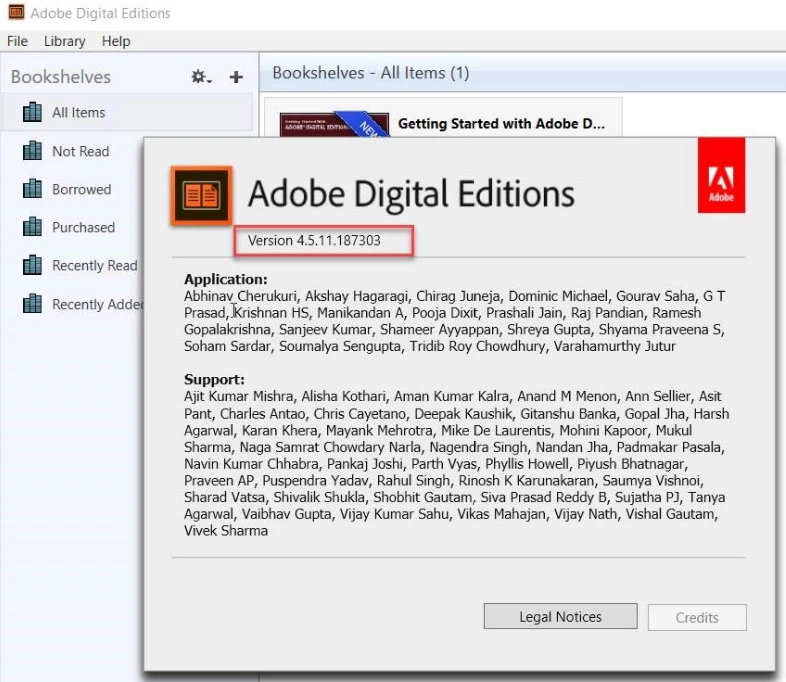This screenshot has height=682, width=786.
Task: Click the Recently Read bookshelf icon
Action: click(33, 265)
